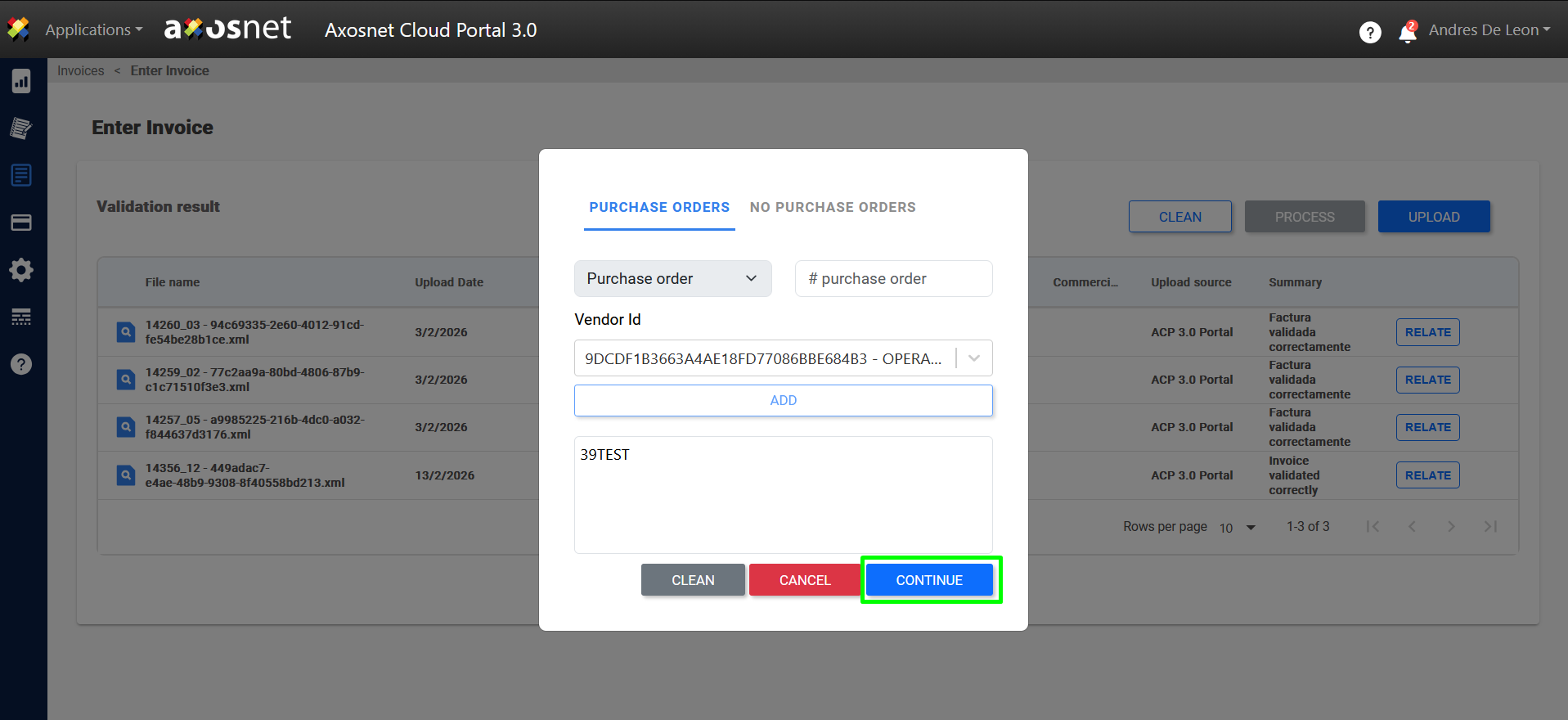The height and width of the screenshot is (720, 1568).
Task: Click the red Cancel button
Action: click(804, 580)
